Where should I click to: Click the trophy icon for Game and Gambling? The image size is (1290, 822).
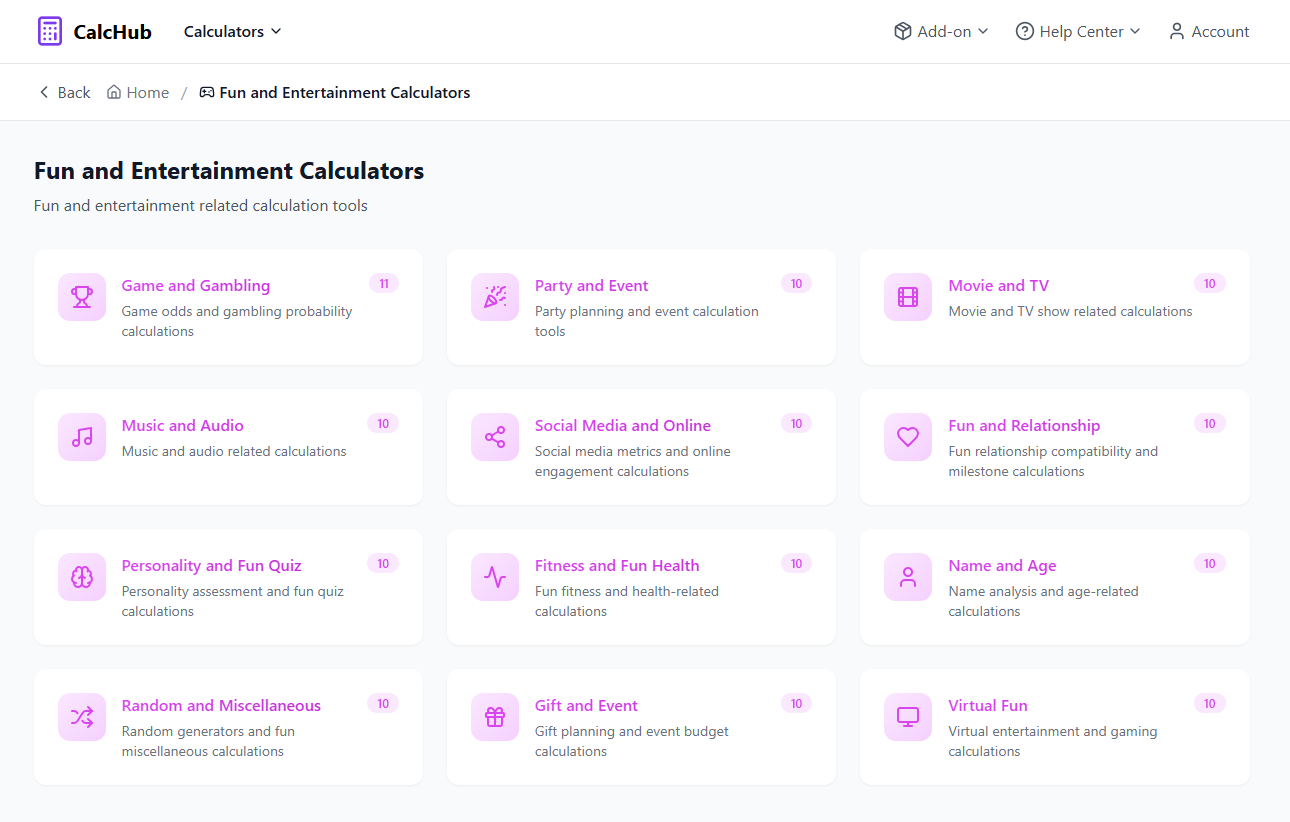(x=82, y=297)
